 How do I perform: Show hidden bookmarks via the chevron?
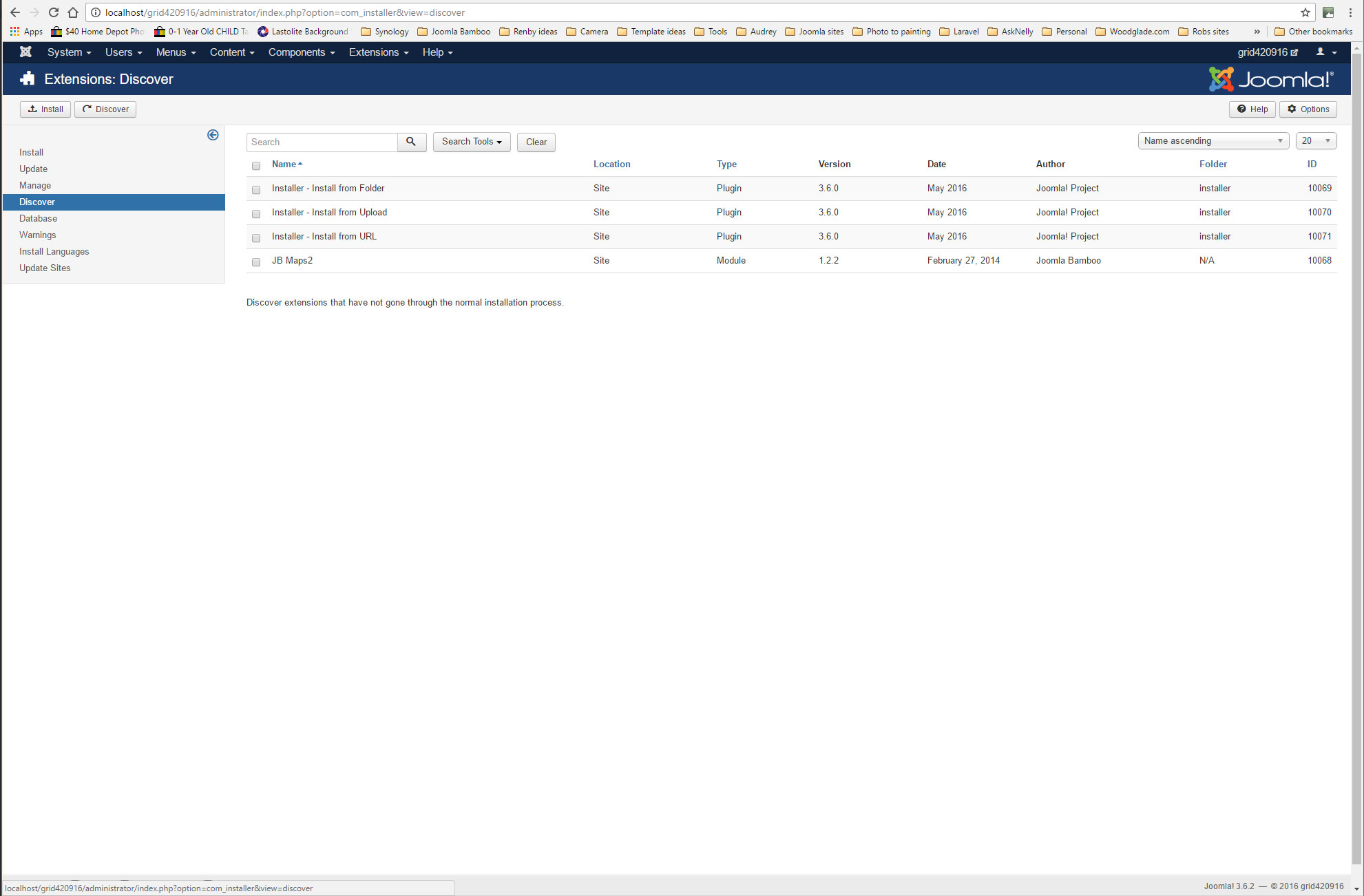tap(1257, 32)
